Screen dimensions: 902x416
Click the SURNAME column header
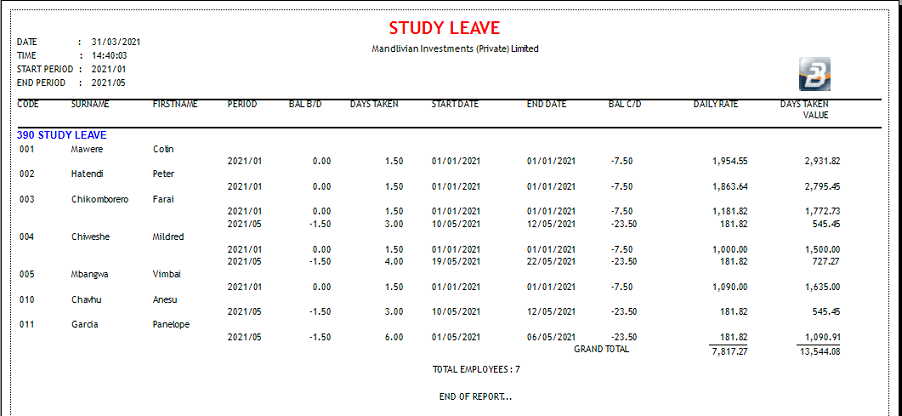(x=90, y=105)
